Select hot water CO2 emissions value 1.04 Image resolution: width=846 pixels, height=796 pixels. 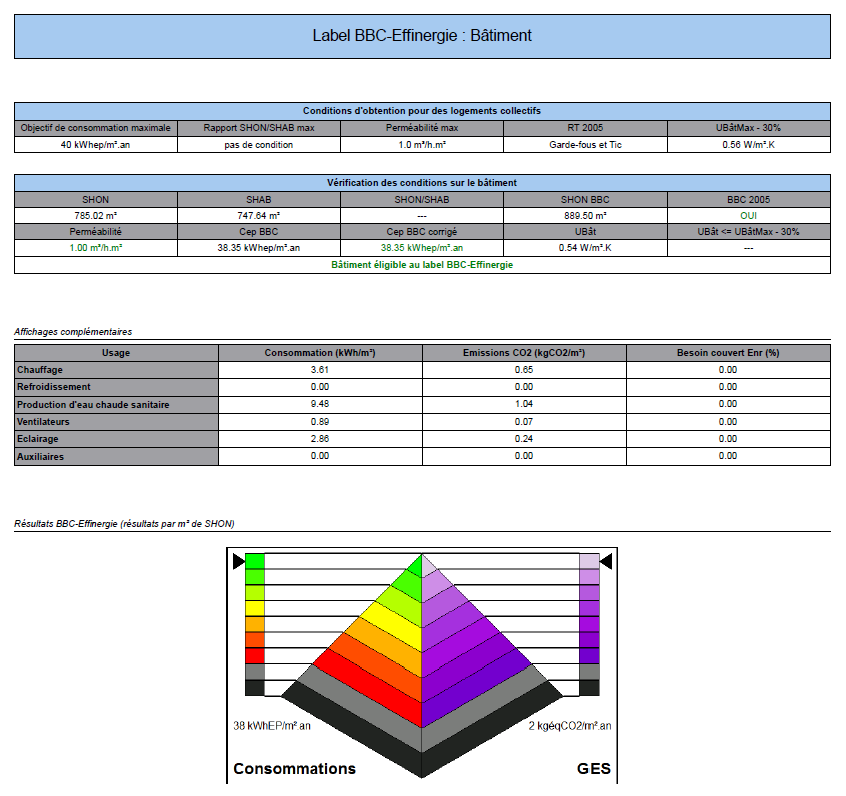click(524, 404)
